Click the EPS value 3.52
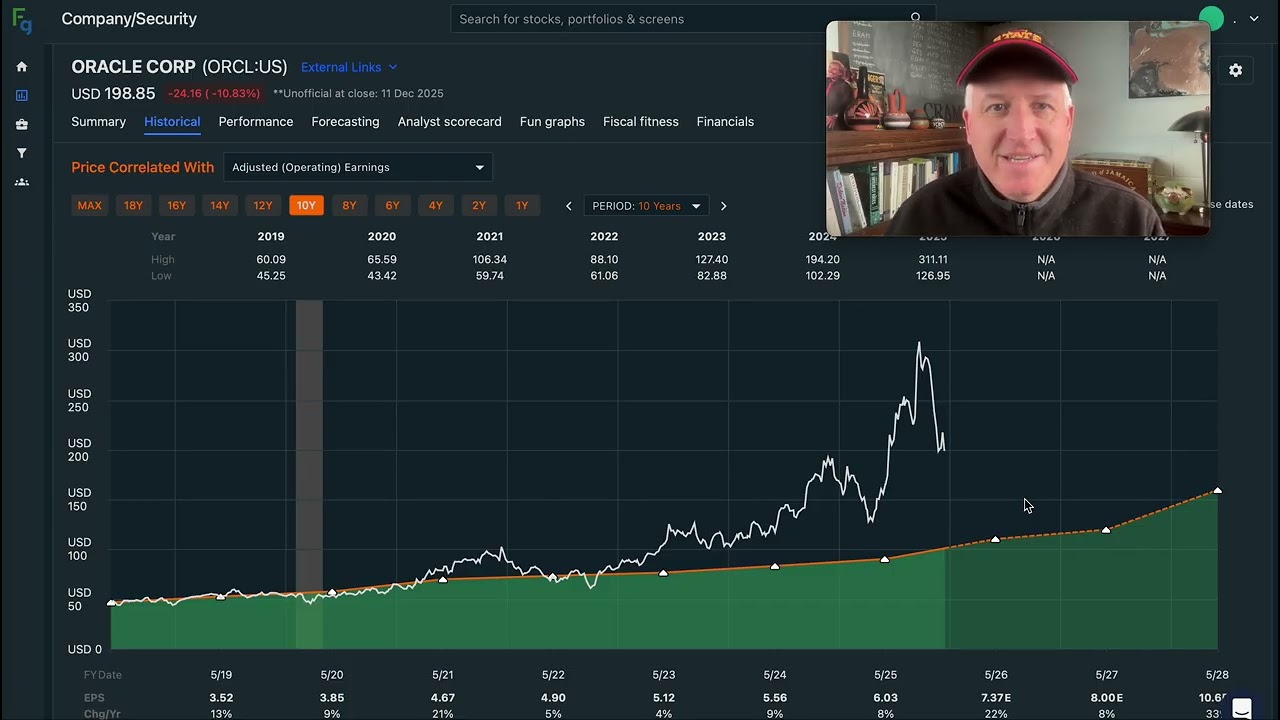 coord(221,698)
